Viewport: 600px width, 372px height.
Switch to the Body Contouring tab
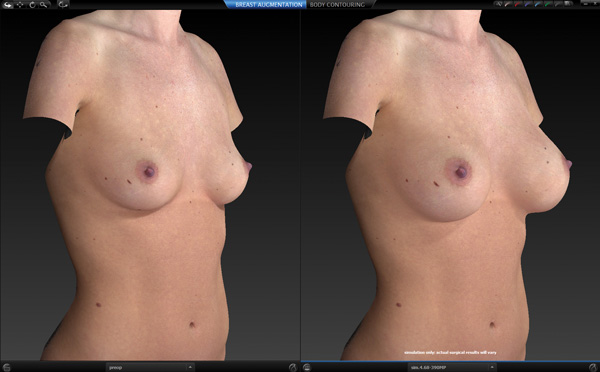click(337, 5)
